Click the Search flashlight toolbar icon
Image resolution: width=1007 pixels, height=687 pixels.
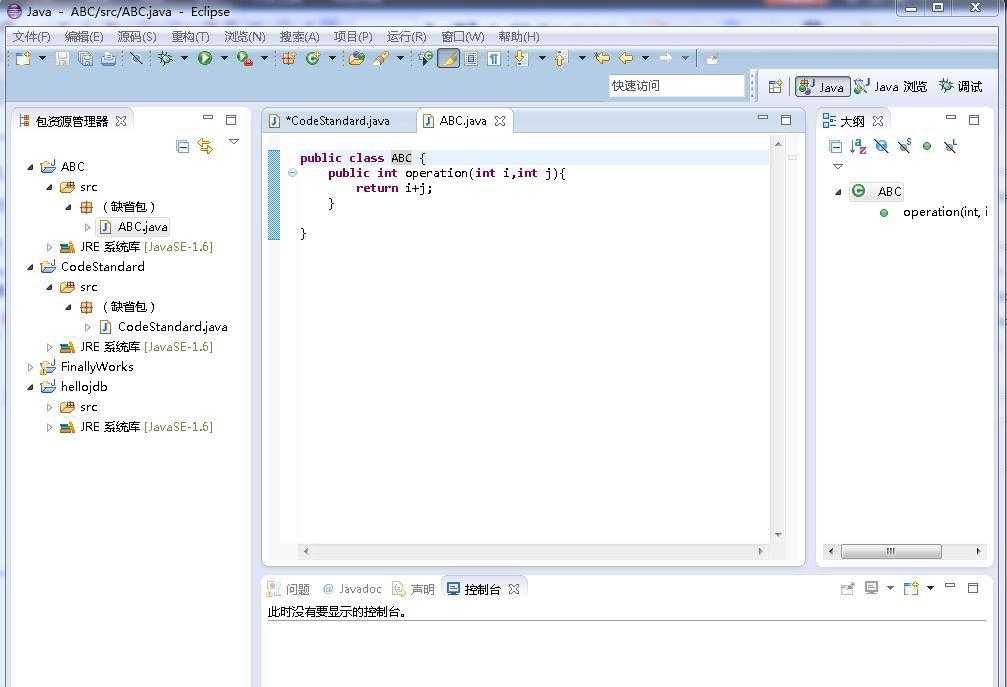[x=381, y=58]
